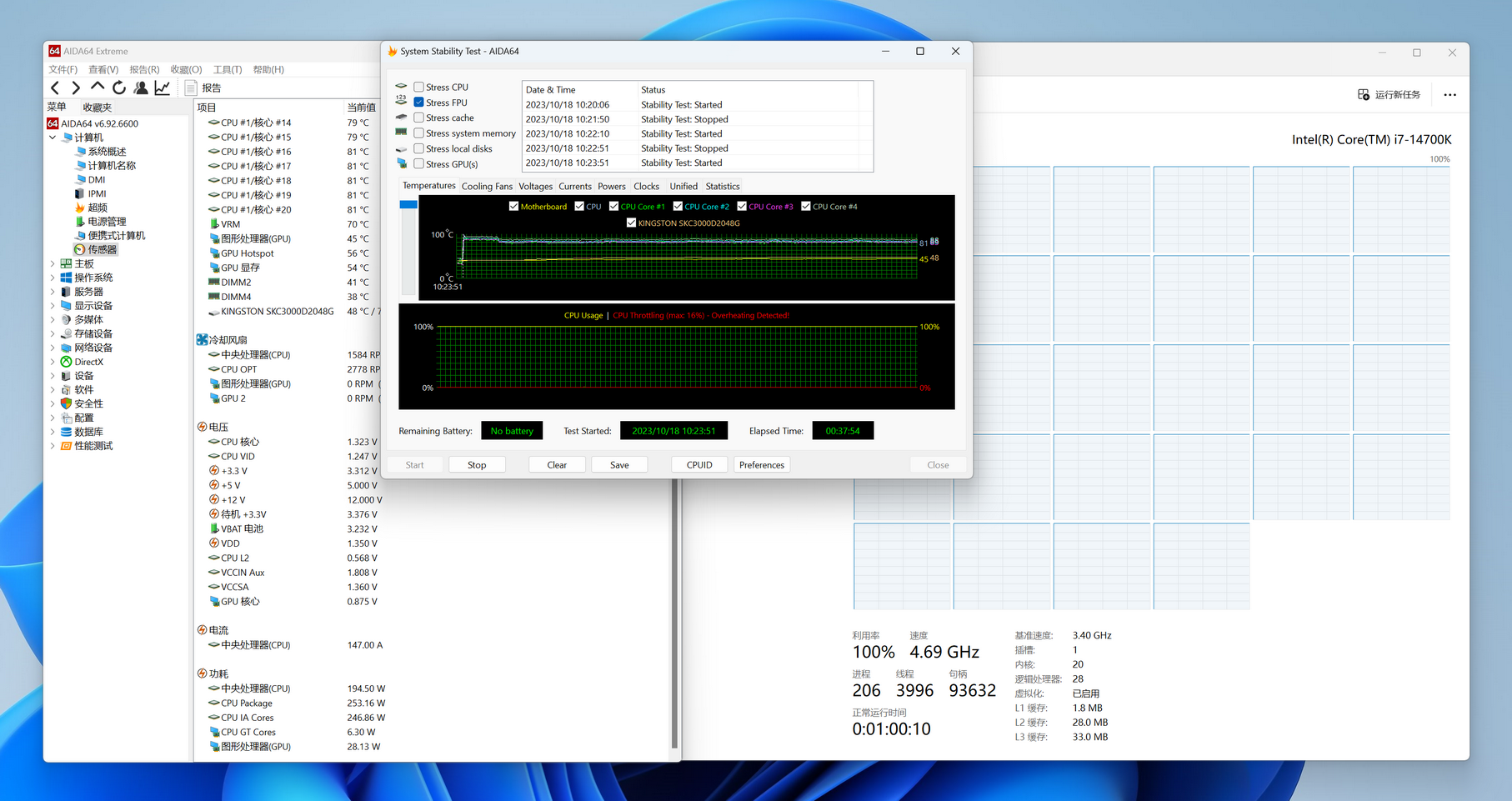The width and height of the screenshot is (1512, 801).
Task: Click the report page icon in AIDA64 toolbar
Action: (191, 88)
